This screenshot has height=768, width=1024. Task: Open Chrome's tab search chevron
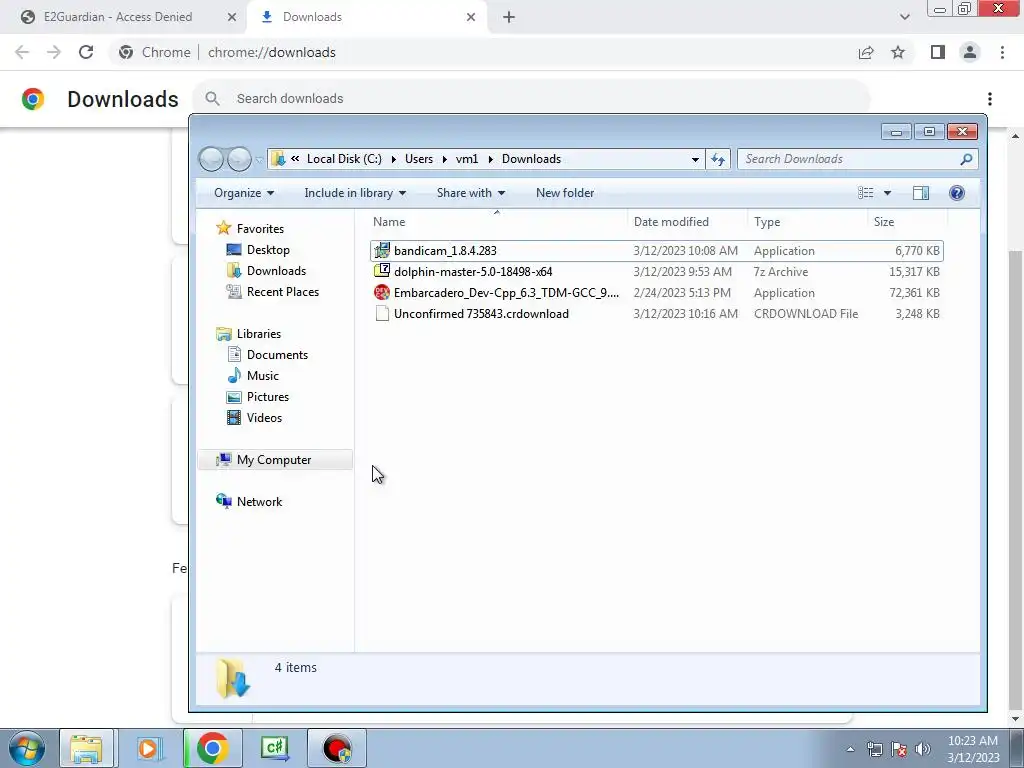904,17
